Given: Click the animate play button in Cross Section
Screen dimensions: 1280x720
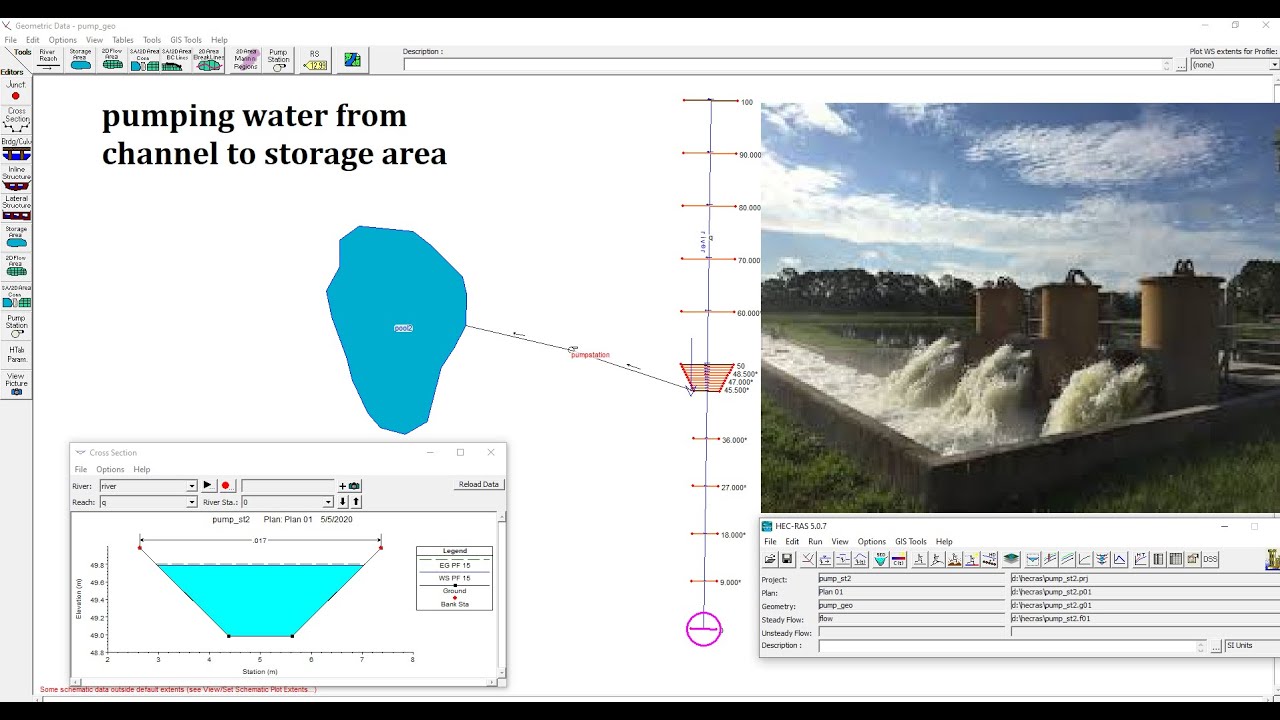Looking at the screenshot, I should (x=207, y=486).
